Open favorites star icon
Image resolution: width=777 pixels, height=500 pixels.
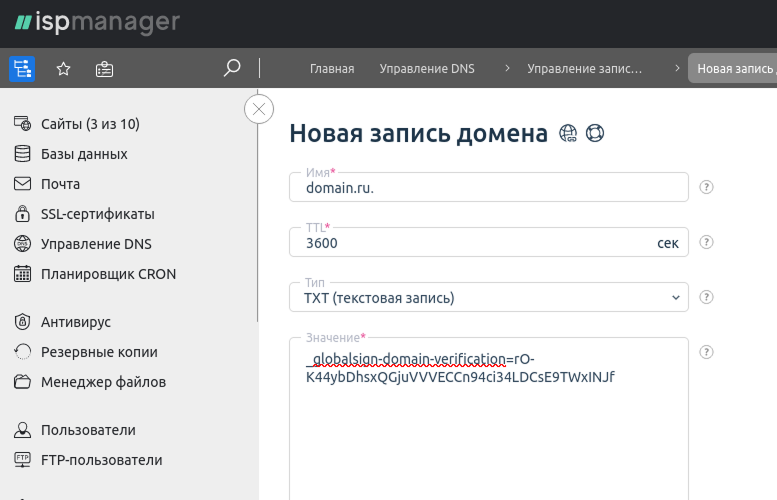tap(63, 68)
